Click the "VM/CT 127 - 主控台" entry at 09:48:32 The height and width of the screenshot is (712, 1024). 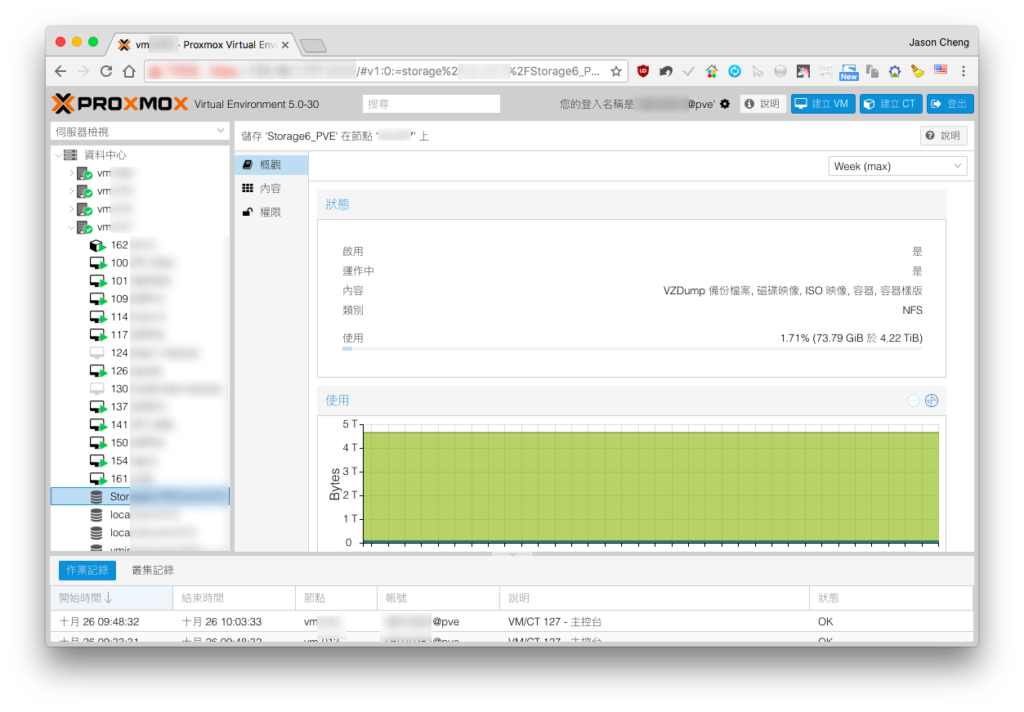pyautogui.click(x=554, y=622)
